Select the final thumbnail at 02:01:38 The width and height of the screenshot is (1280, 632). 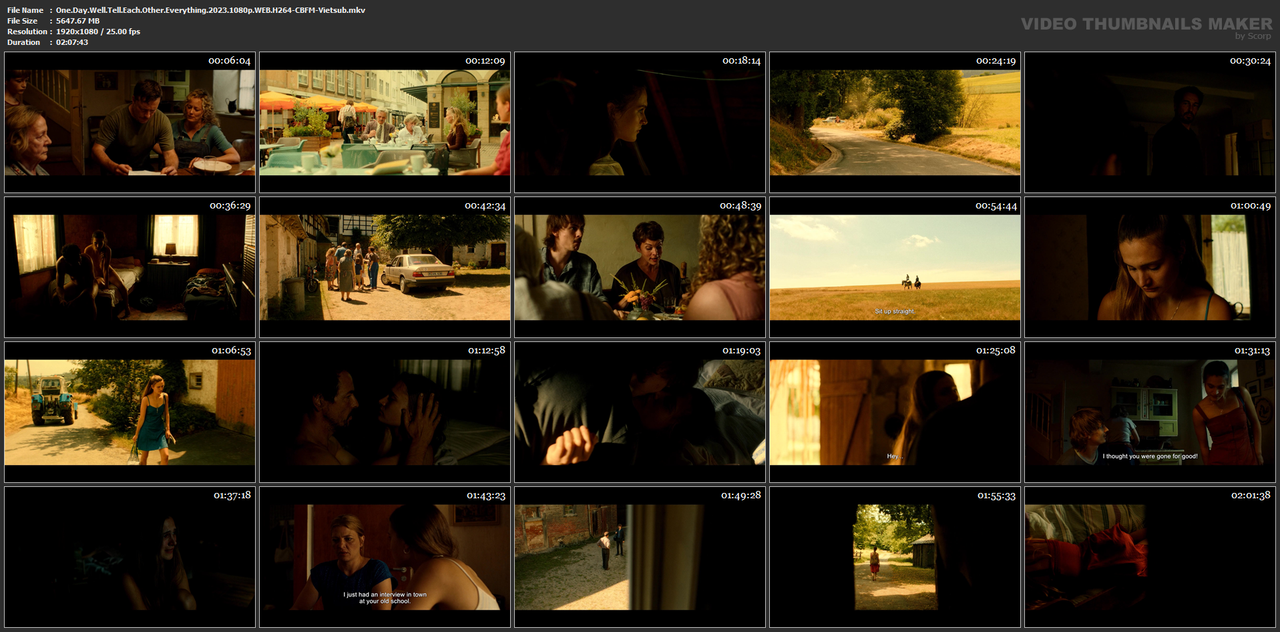click(x=1150, y=557)
